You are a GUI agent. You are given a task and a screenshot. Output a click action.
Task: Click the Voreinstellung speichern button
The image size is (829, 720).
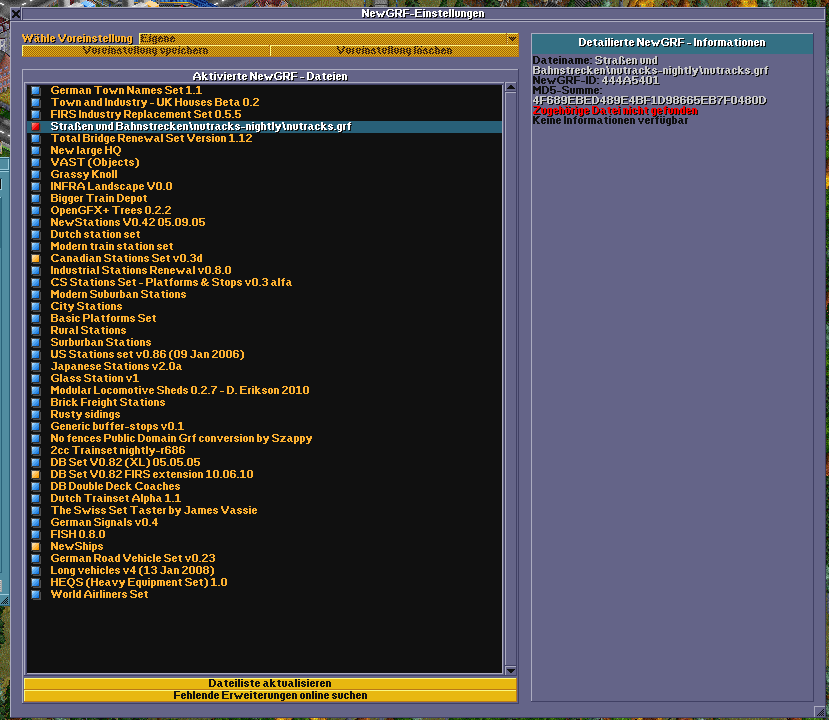point(146,51)
